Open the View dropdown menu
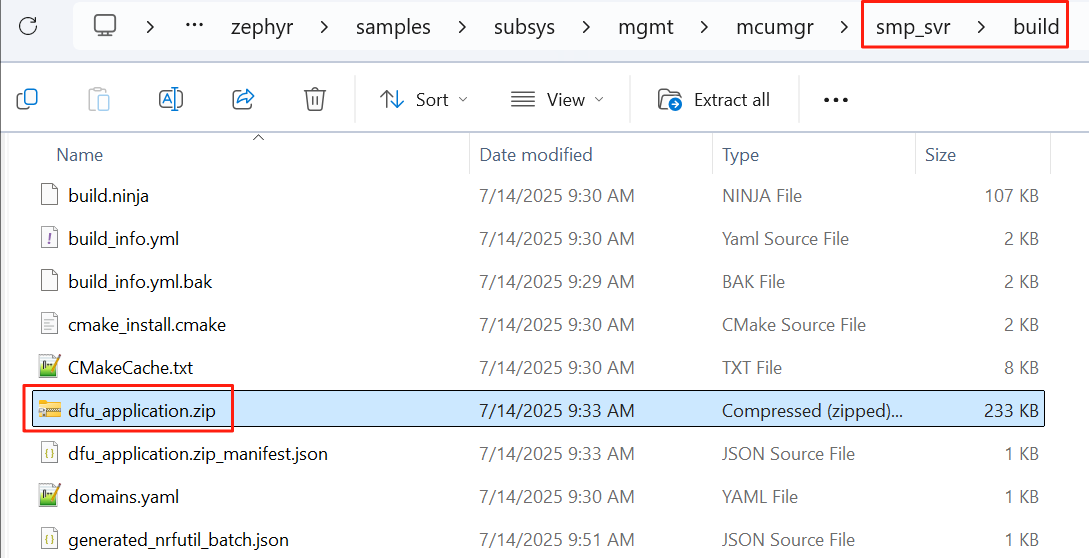 (557, 99)
